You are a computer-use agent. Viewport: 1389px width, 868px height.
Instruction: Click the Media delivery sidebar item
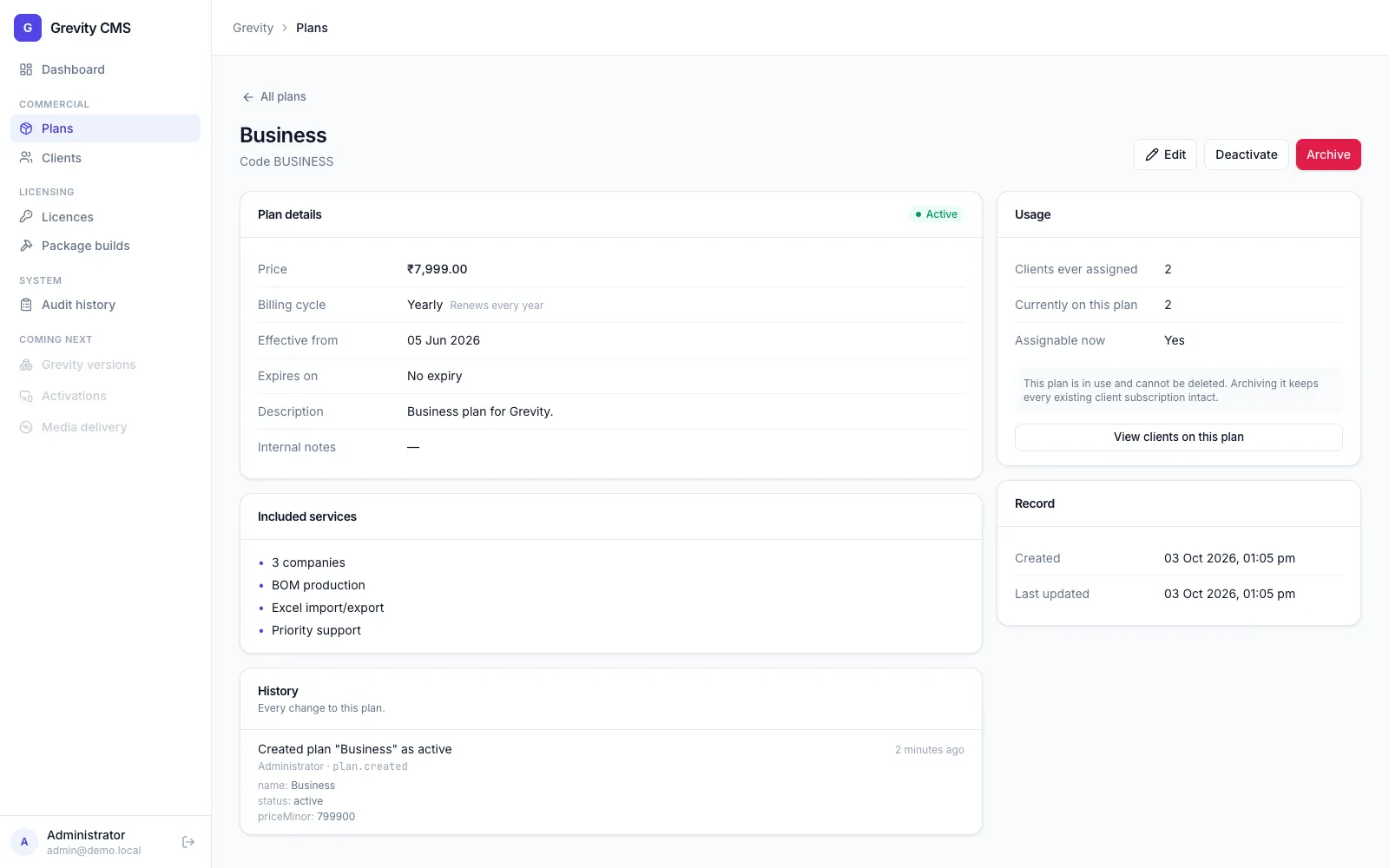click(105, 427)
